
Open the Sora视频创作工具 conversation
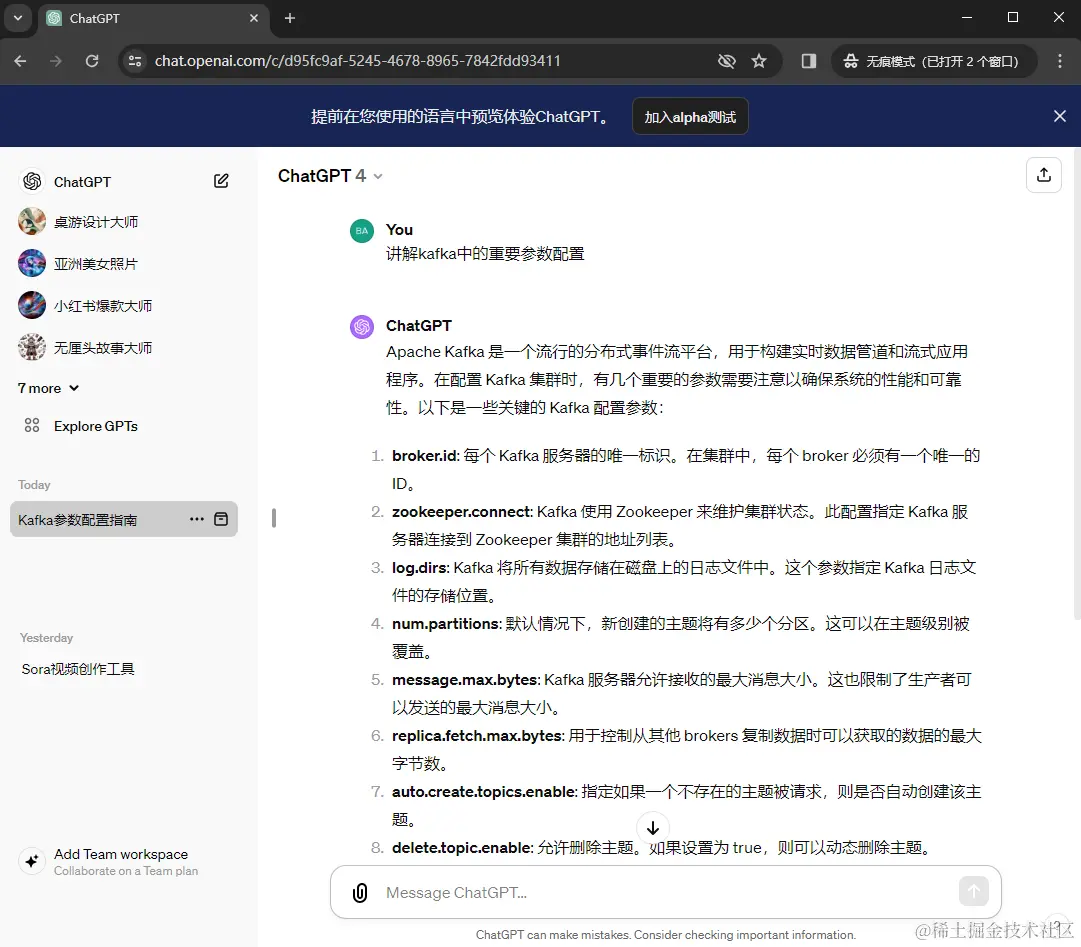pyautogui.click(x=78, y=669)
